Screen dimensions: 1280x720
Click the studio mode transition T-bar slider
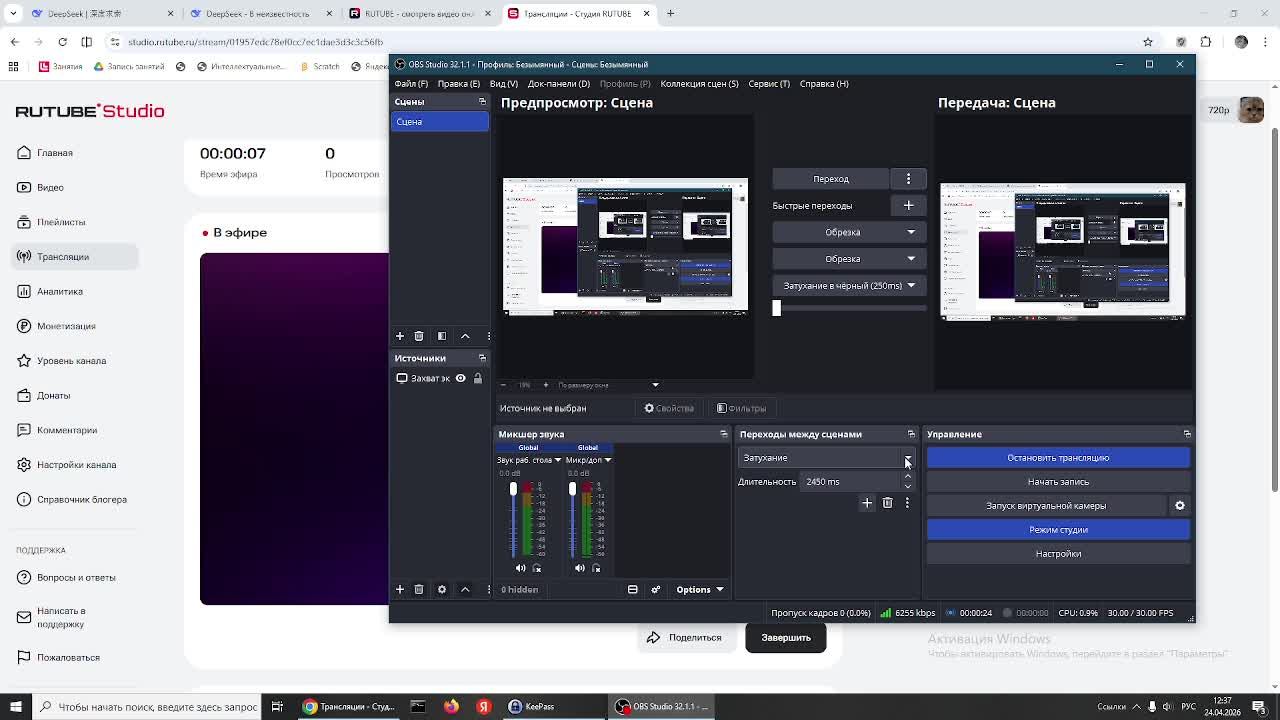pos(776,308)
